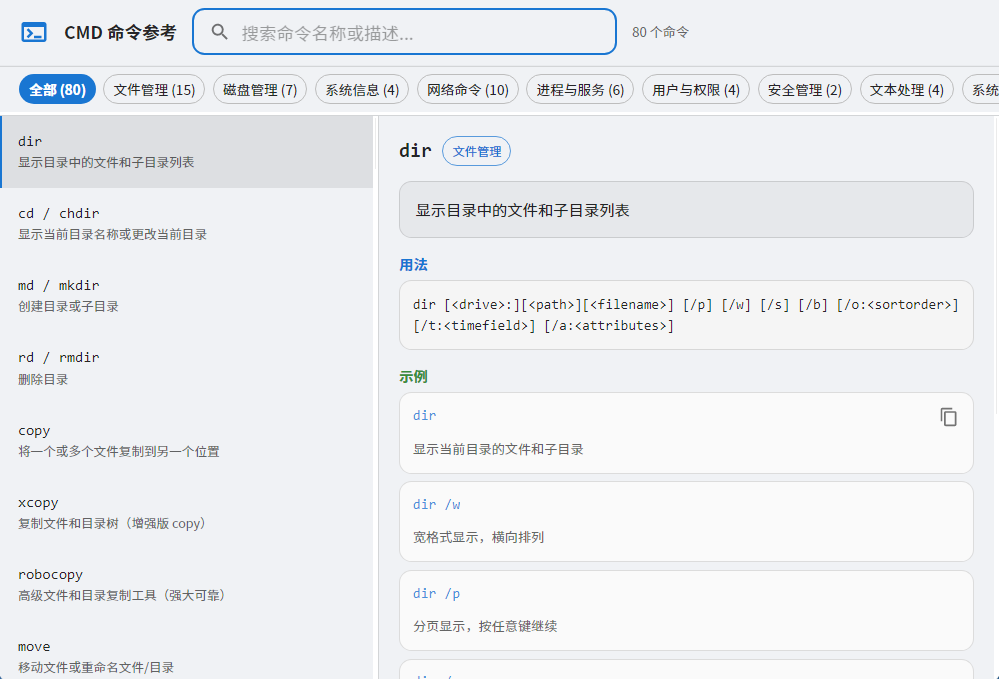The height and width of the screenshot is (679, 999).
Task: Click the CMD terminal logo icon
Action: point(34,32)
